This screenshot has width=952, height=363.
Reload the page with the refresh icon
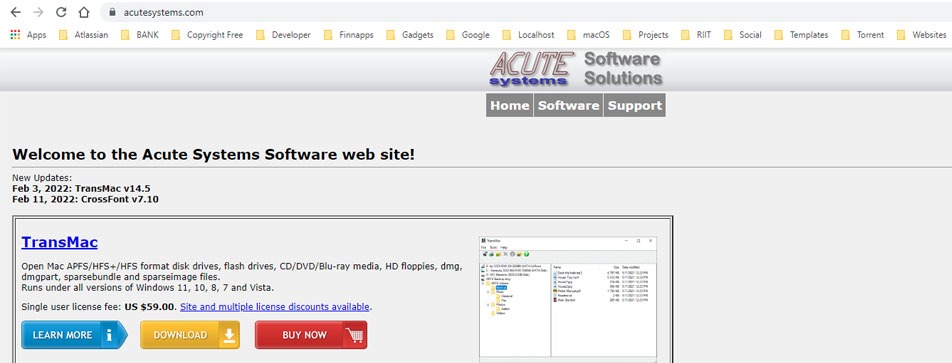point(61,12)
